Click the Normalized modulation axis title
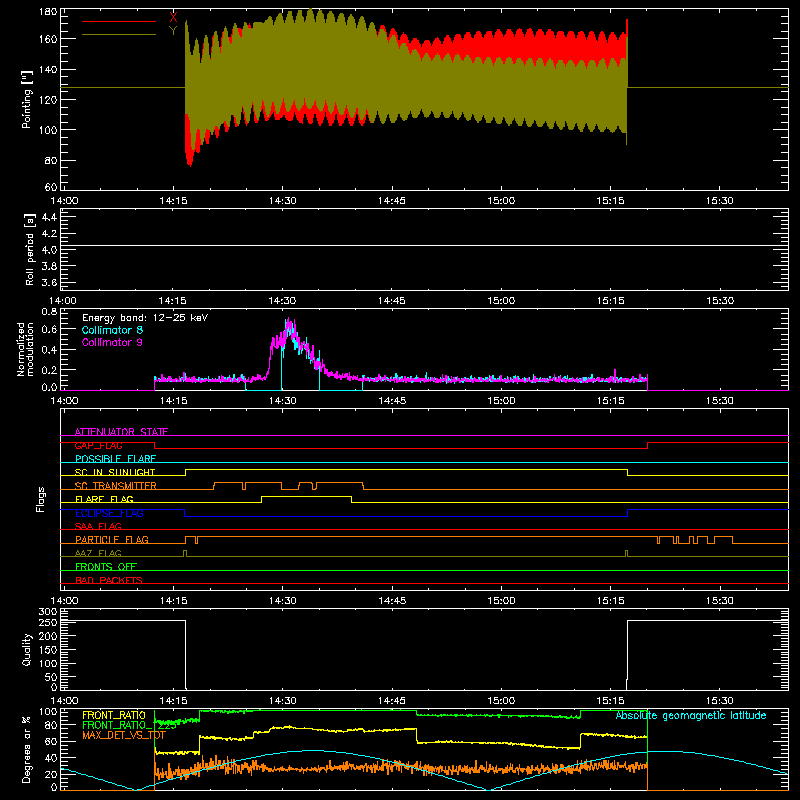This screenshot has height=800, width=800. (x=25, y=349)
